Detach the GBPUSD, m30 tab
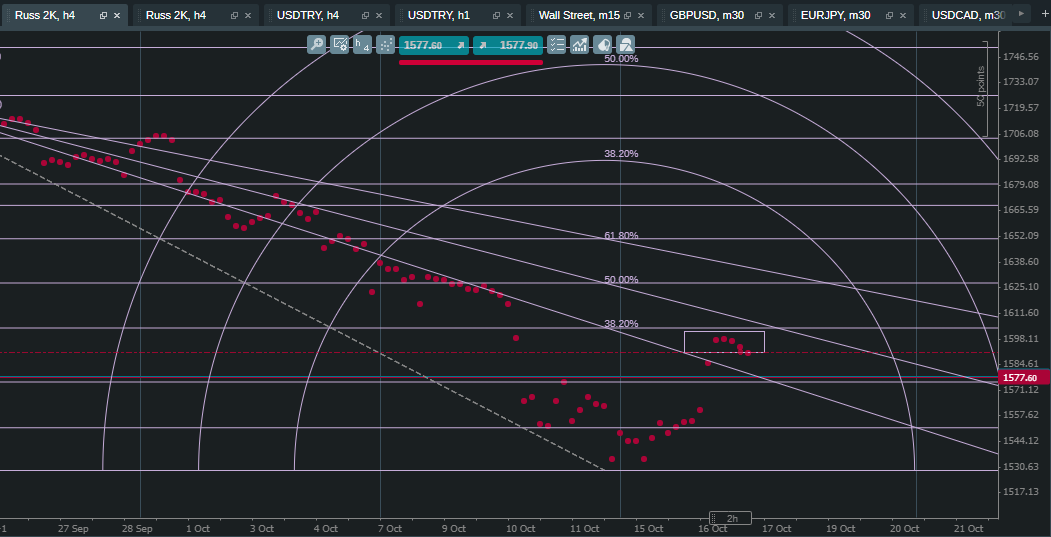Viewport: 1051px width, 537px height. point(759,15)
